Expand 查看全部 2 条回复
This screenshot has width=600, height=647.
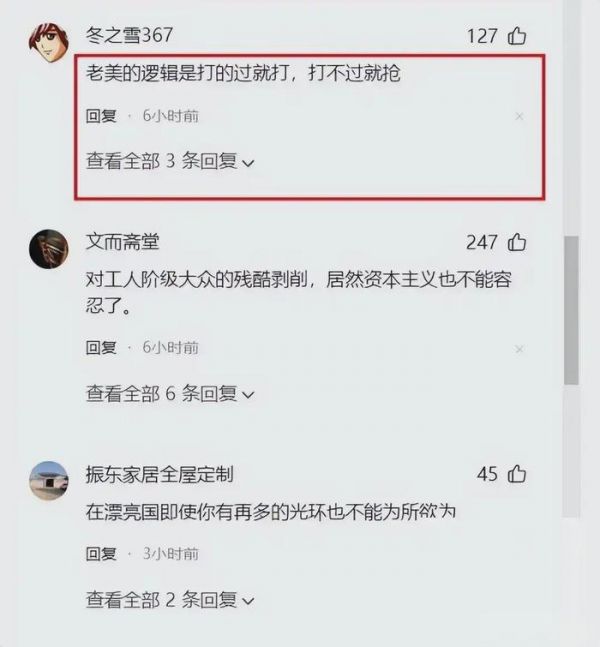[170, 600]
